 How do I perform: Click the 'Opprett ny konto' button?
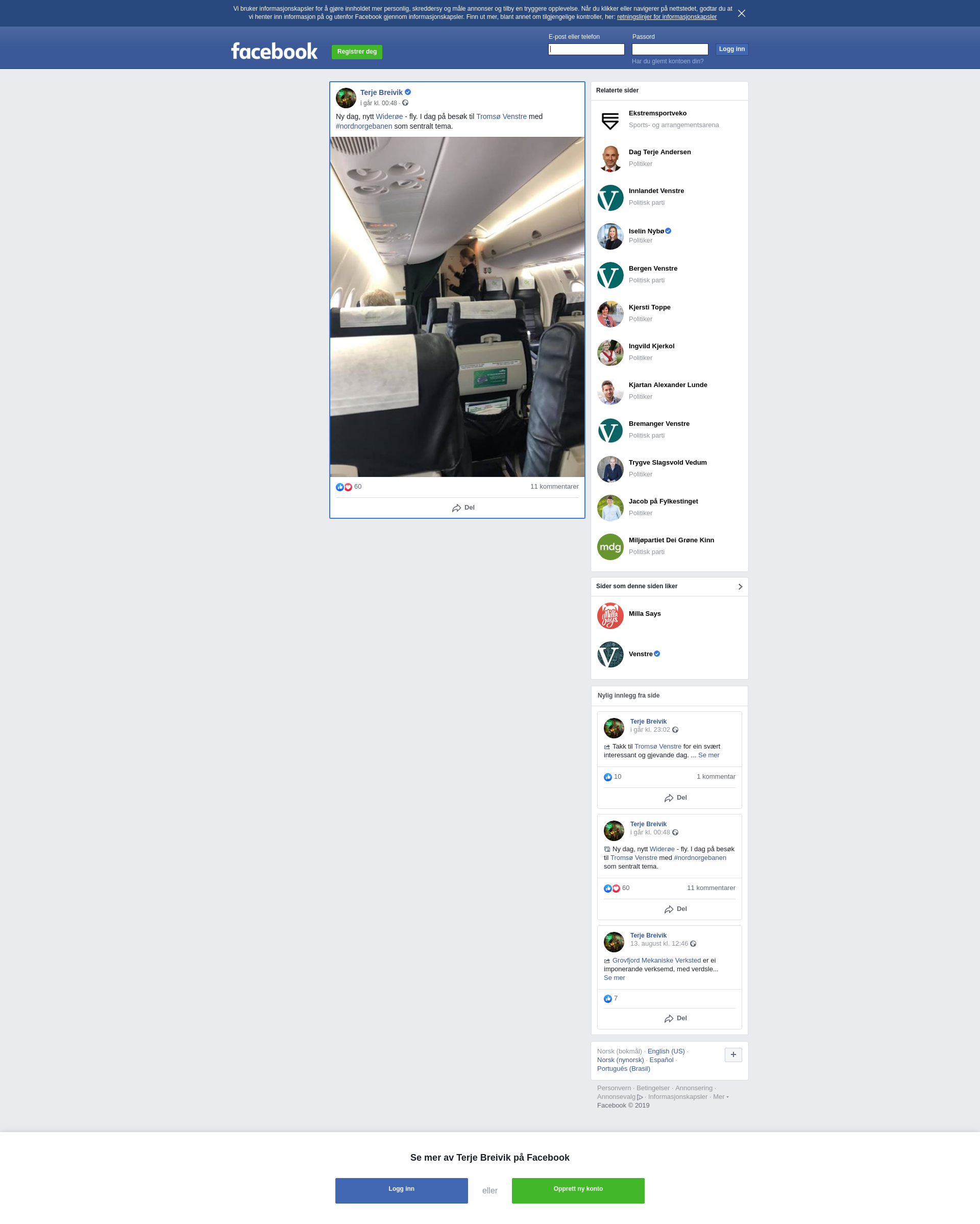coord(578,1190)
